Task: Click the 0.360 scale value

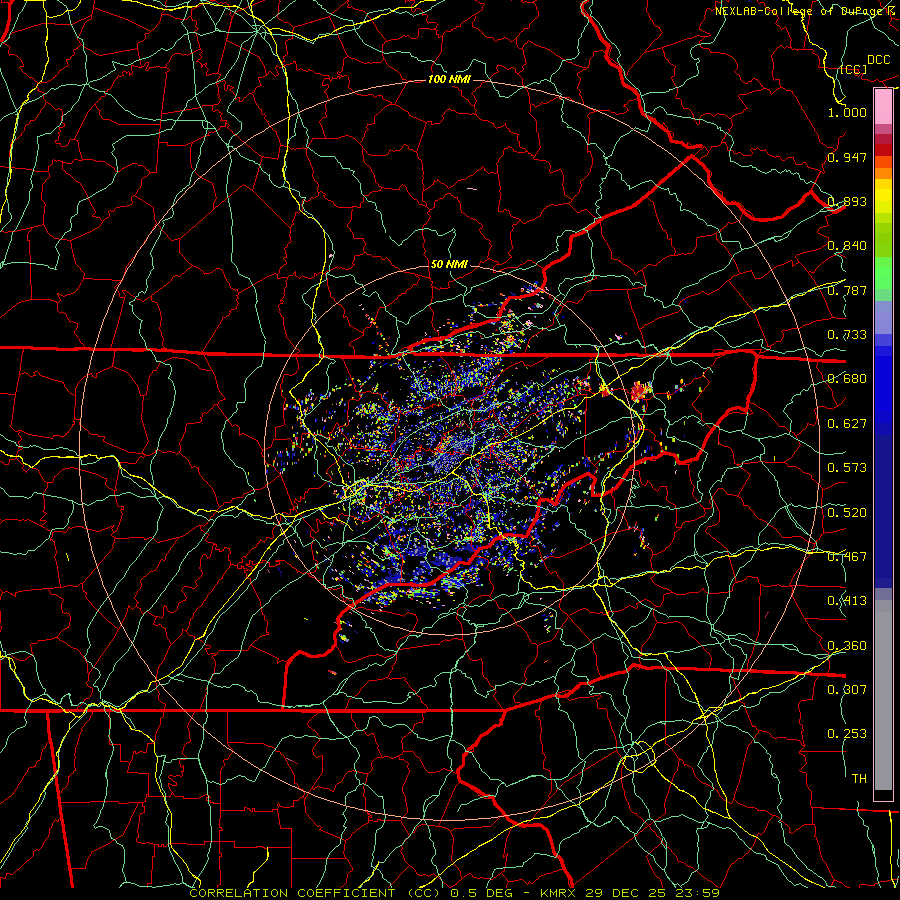Action: pos(847,646)
